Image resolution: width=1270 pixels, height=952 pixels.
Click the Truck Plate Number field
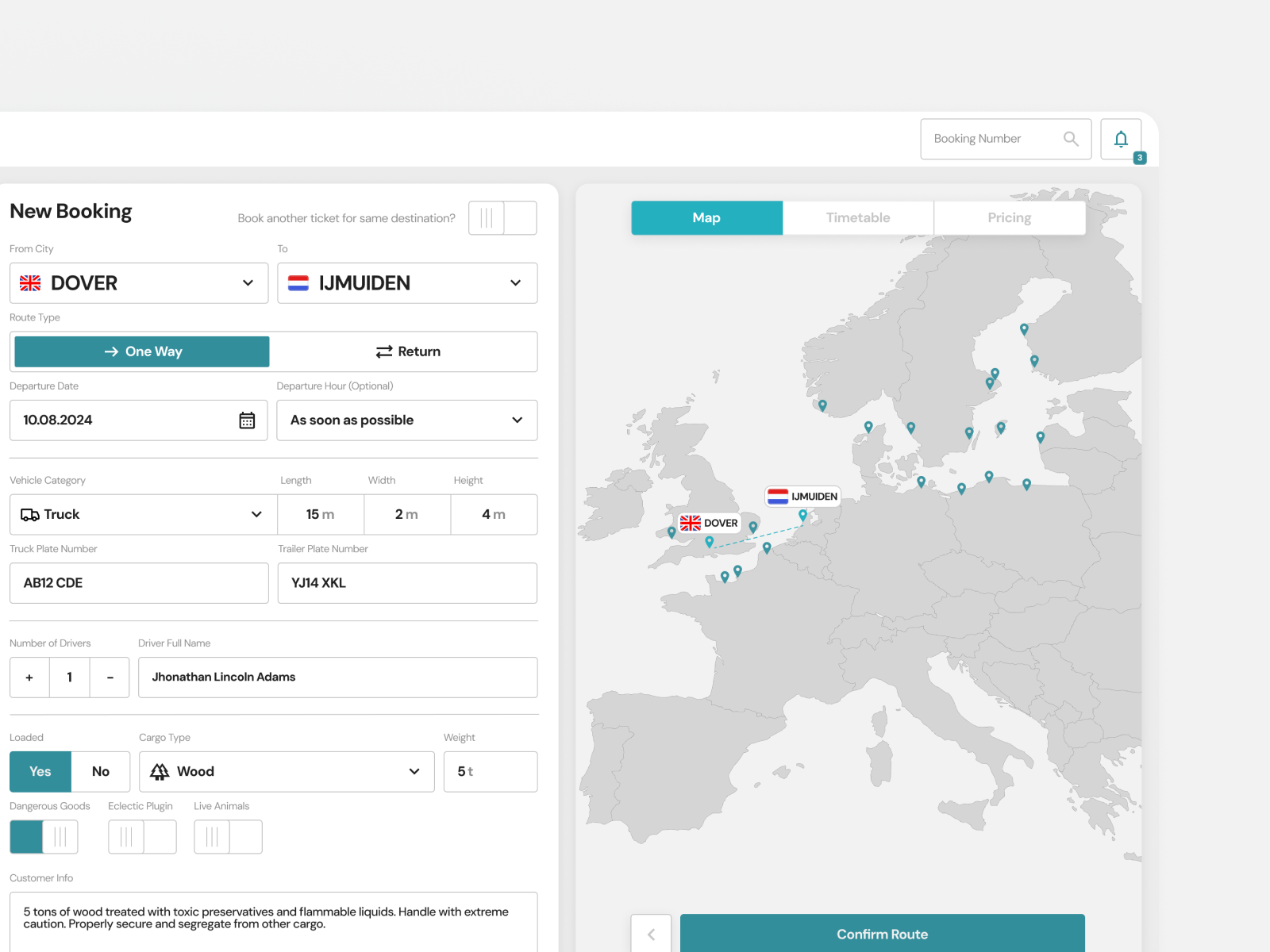pos(139,583)
